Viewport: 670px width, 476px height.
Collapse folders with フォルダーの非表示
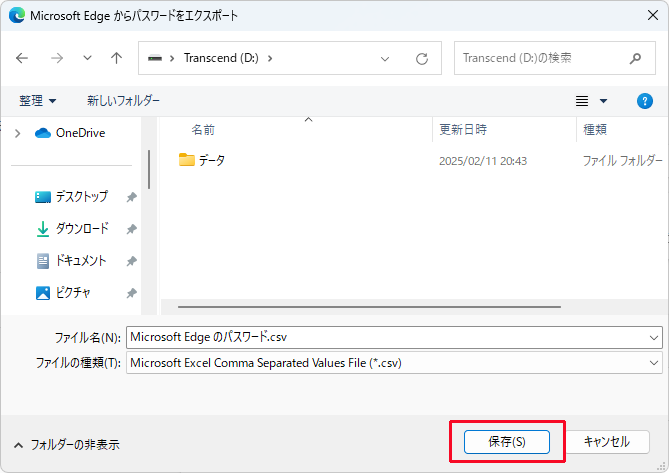click(67, 444)
